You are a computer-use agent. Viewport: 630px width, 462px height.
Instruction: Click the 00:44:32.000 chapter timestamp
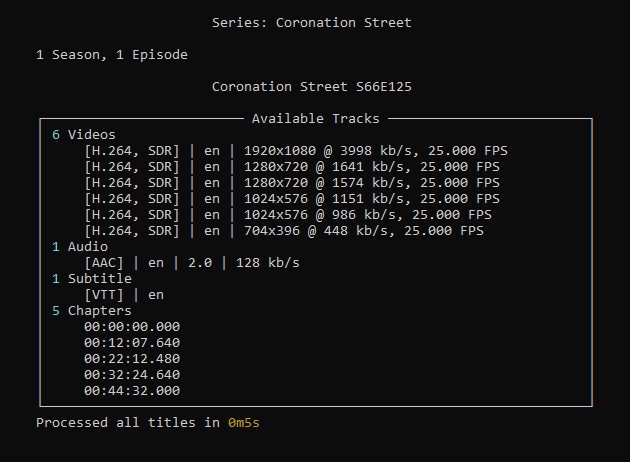(132, 391)
